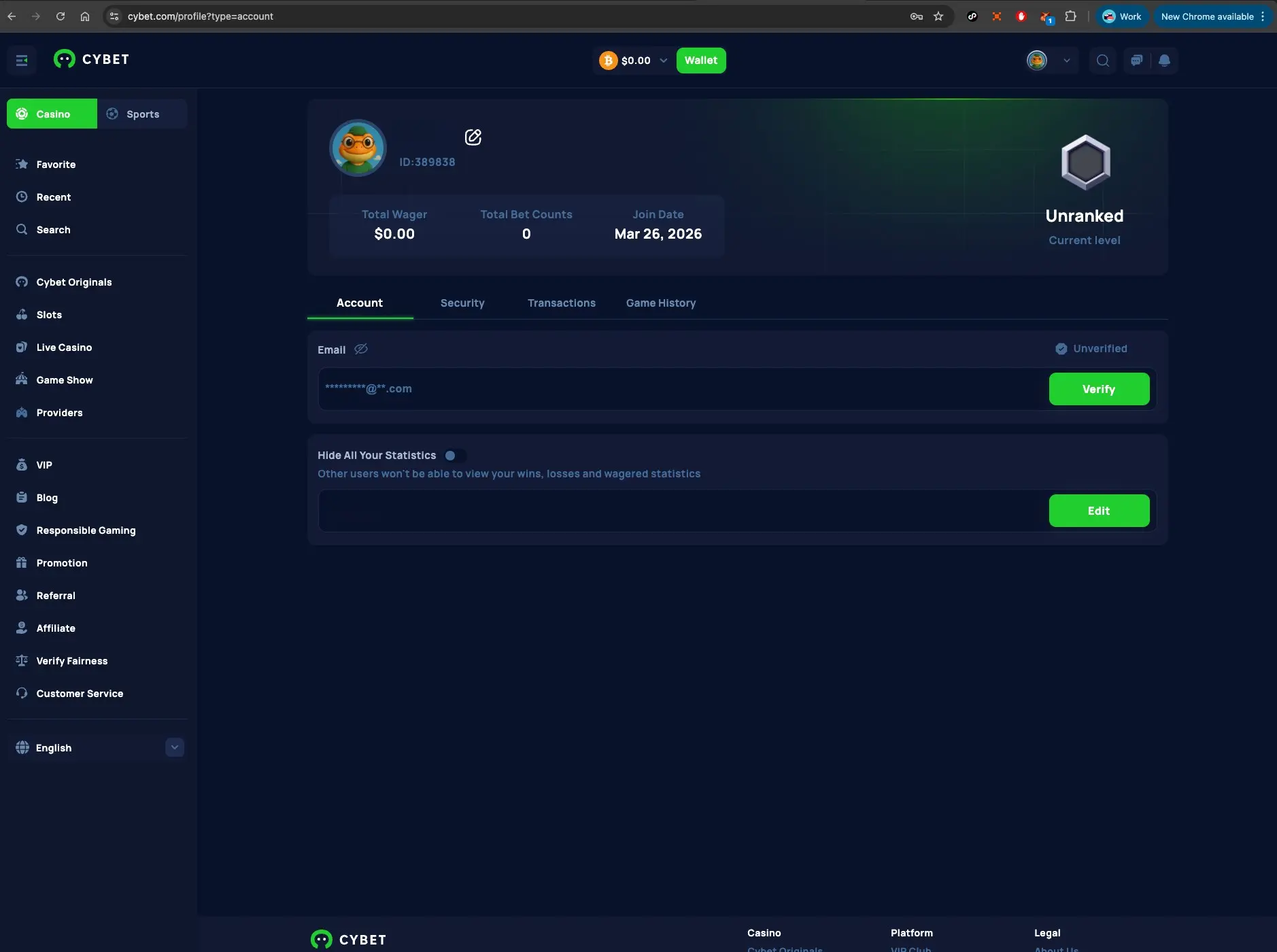Click the Unranked hexagon badge
The image size is (1277, 952).
(1085, 163)
